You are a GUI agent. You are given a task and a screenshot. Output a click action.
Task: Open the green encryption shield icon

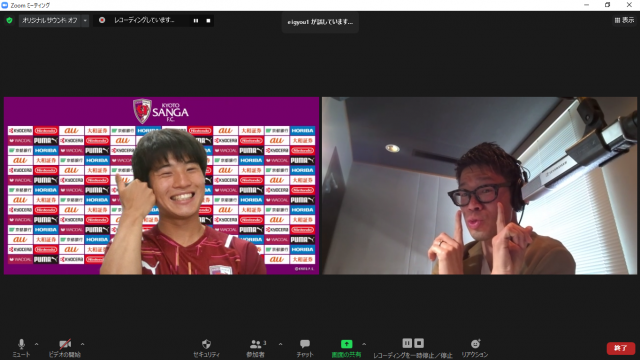coord(9,20)
